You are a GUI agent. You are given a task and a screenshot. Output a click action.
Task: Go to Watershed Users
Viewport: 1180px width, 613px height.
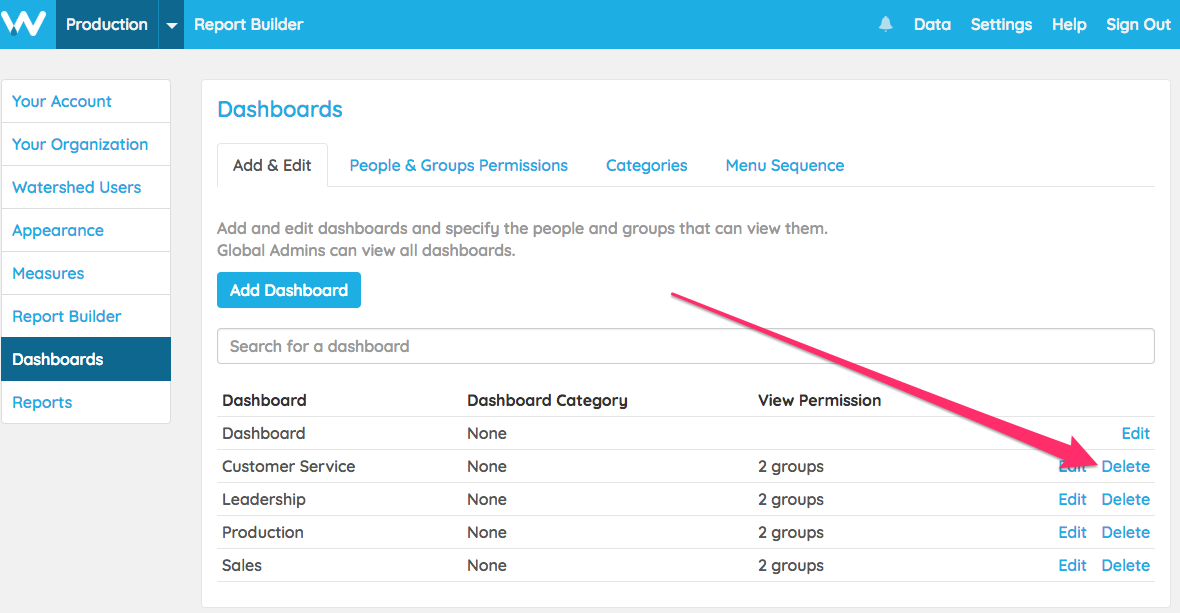pyautogui.click(x=86, y=187)
